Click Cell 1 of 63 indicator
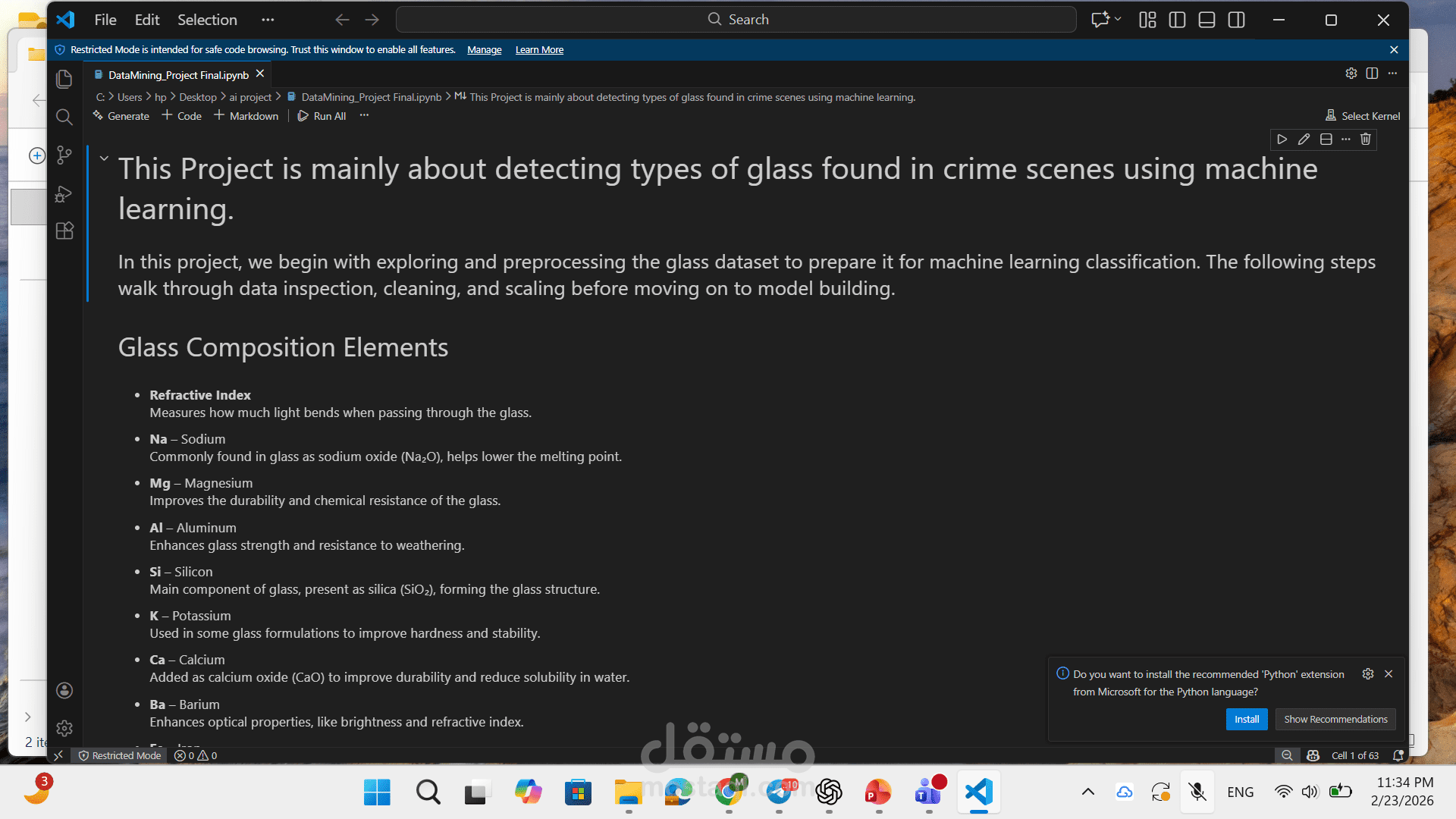 coord(1355,755)
